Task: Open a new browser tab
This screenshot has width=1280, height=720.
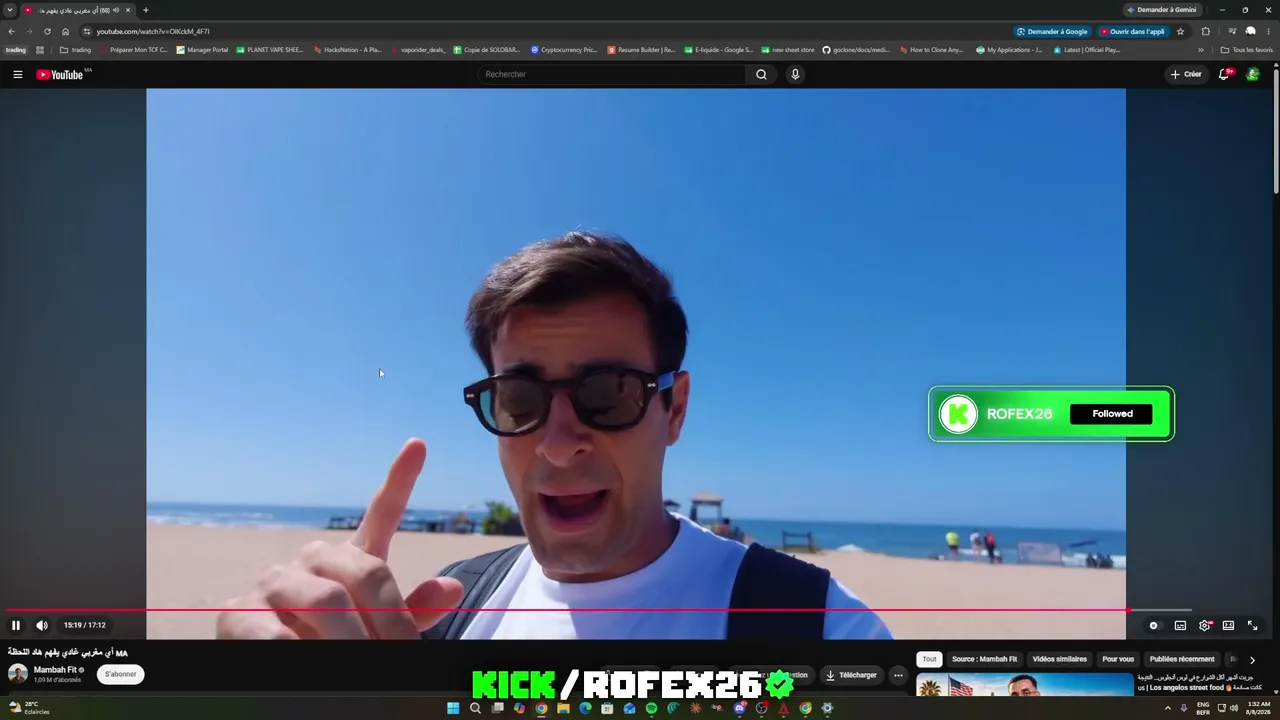Action: click(146, 10)
